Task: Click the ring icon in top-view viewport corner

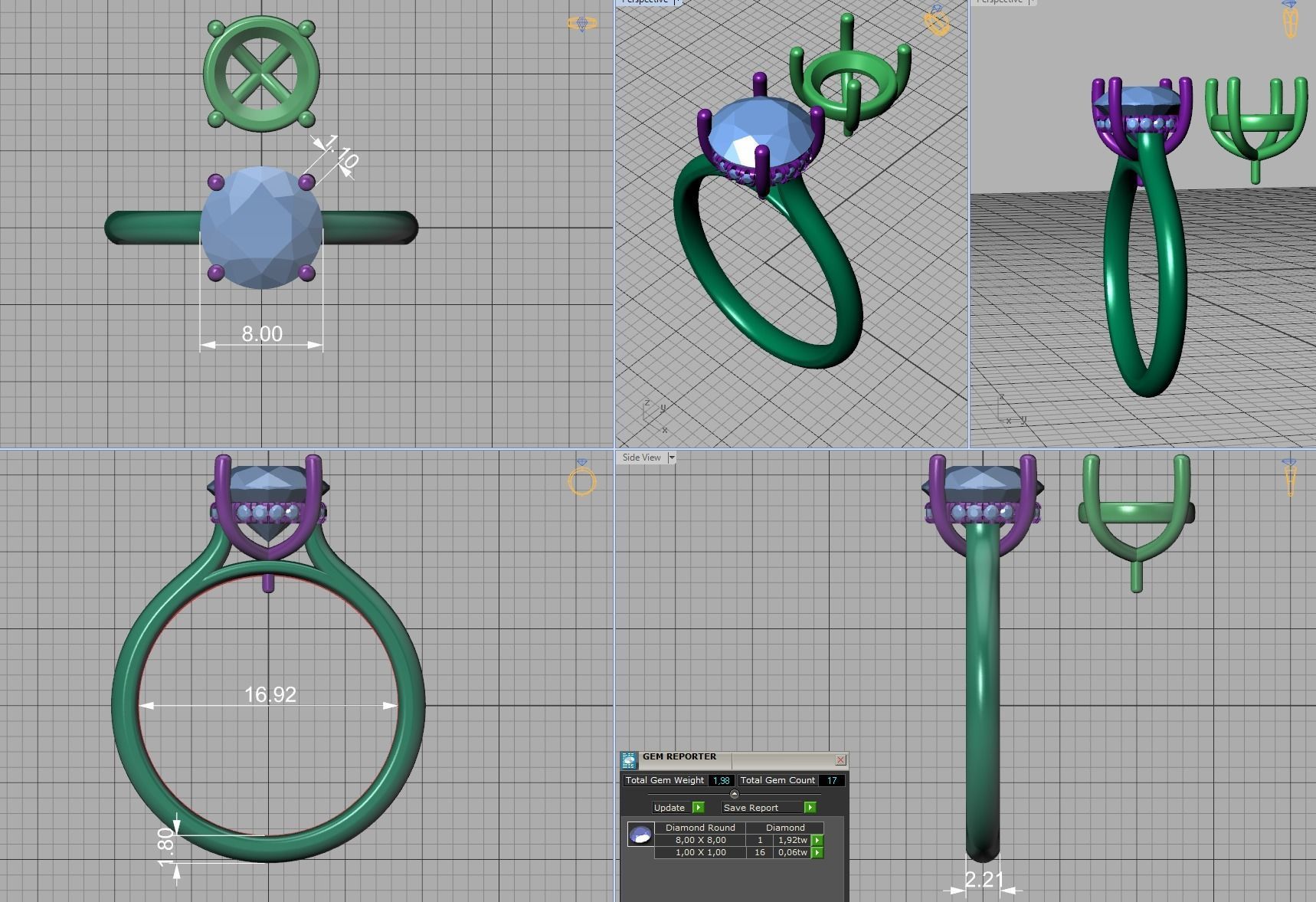Action: [x=582, y=24]
